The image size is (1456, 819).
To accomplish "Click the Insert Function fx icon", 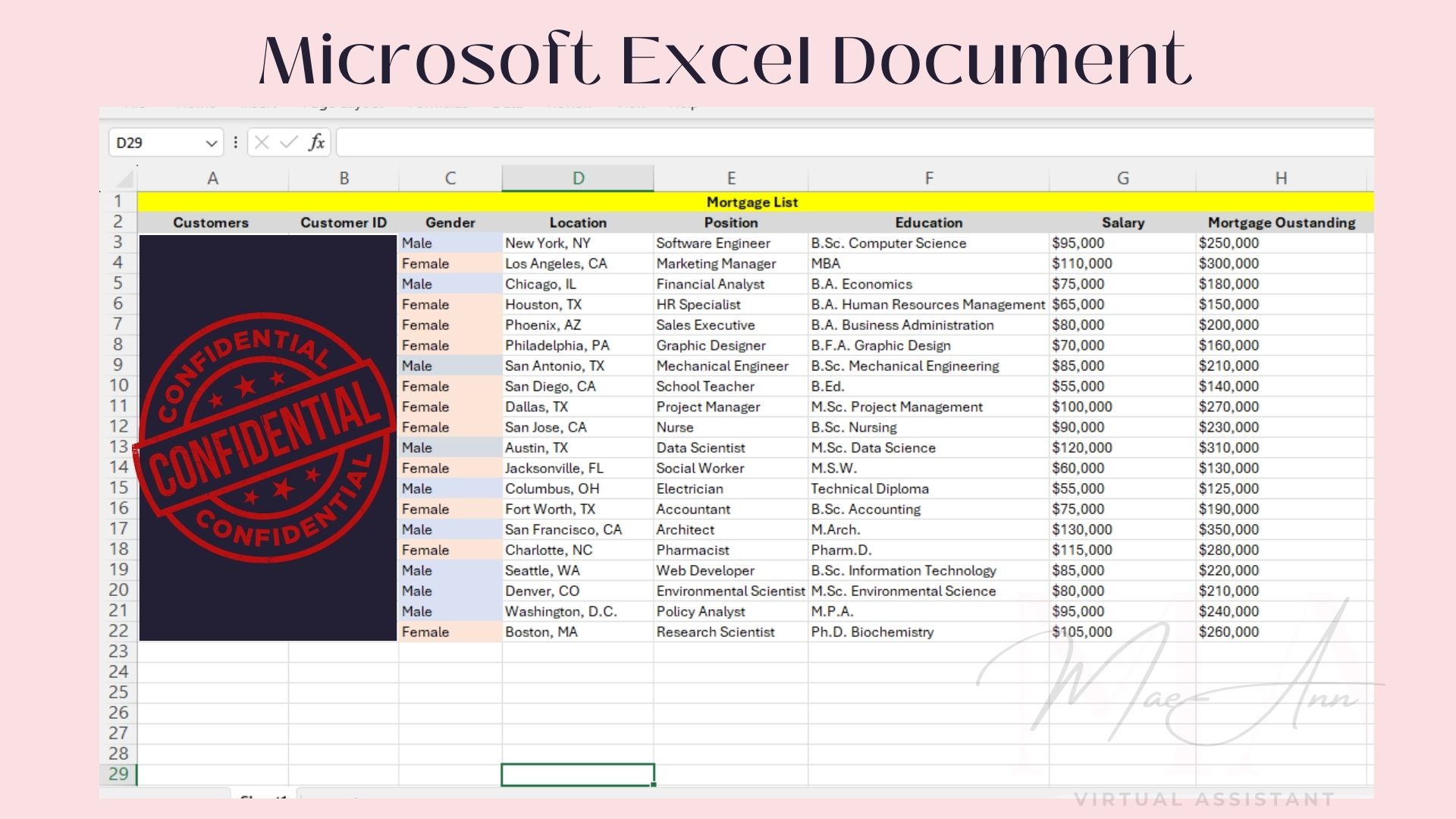I will coord(316,143).
